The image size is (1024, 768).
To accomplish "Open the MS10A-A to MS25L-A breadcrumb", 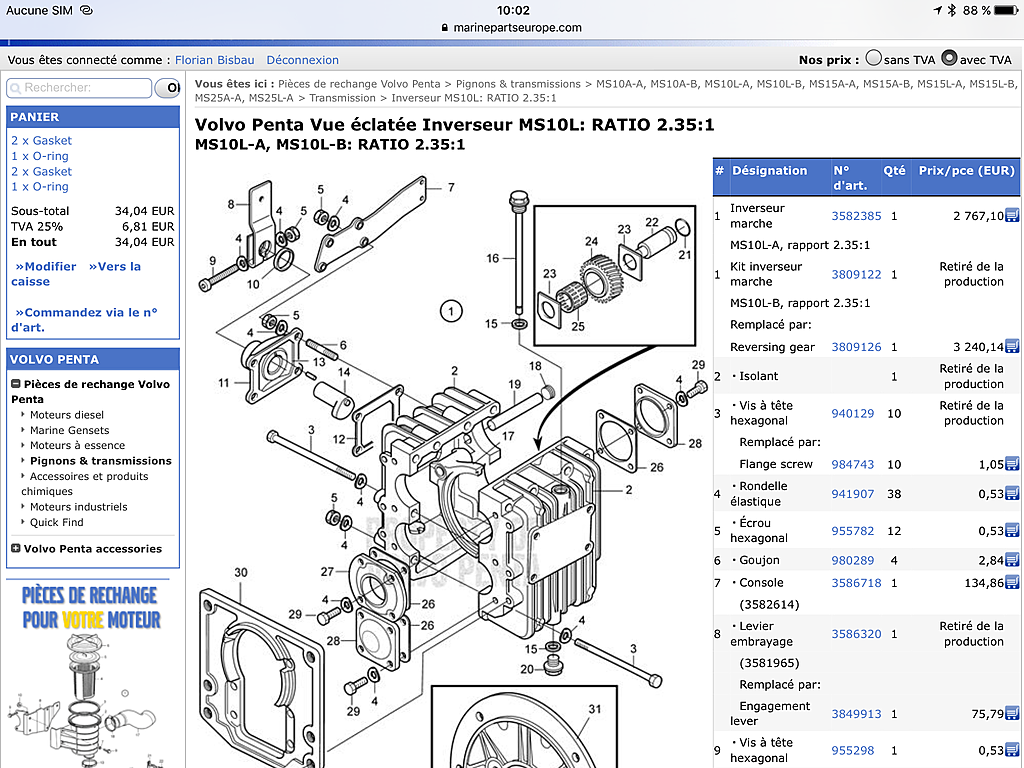I will point(606,91).
